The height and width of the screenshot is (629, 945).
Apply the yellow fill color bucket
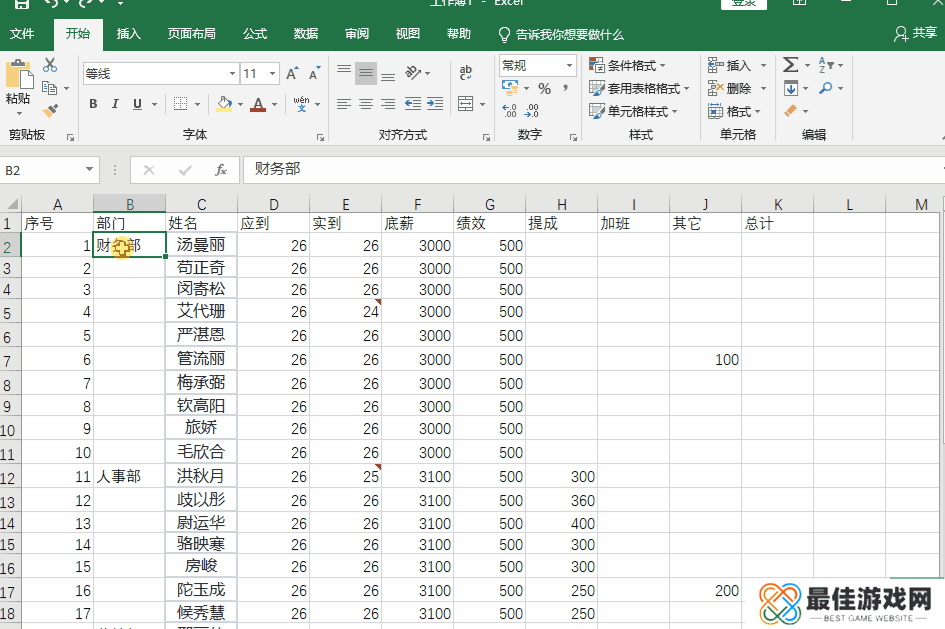pos(224,104)
